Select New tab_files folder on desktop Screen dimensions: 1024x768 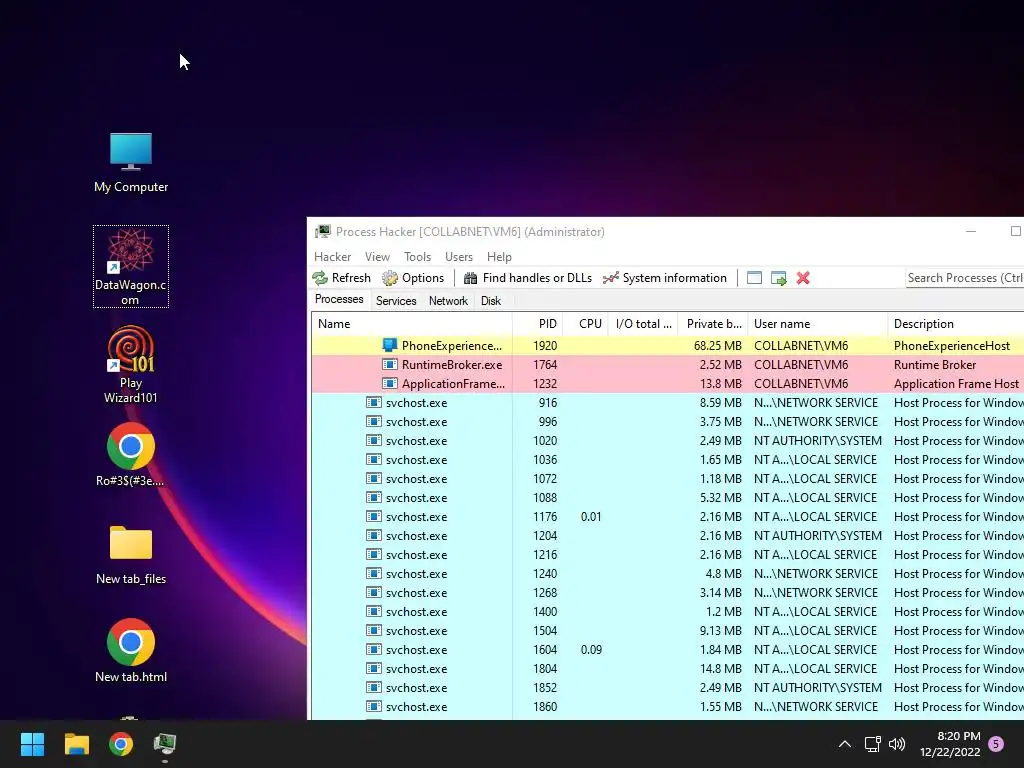coord(131,555)
